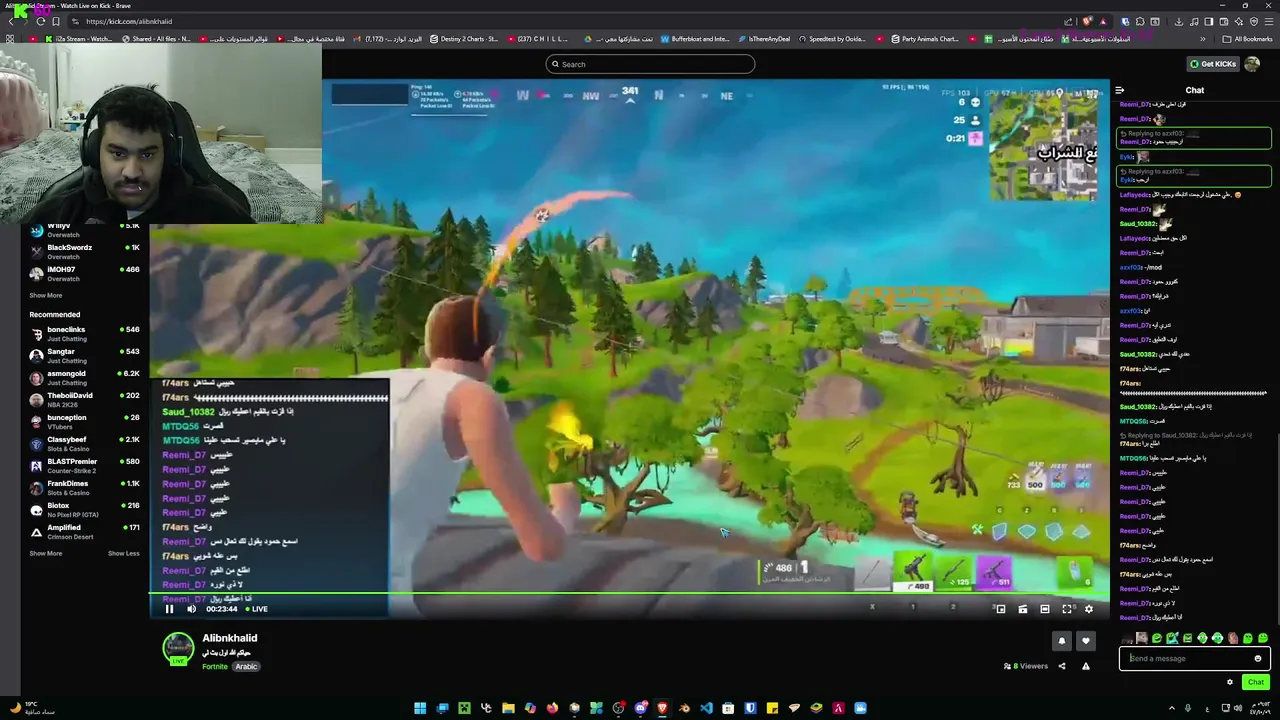Open Classybeef Slots & Casino channel
The image size is (1280, 720).
(85, 443)
